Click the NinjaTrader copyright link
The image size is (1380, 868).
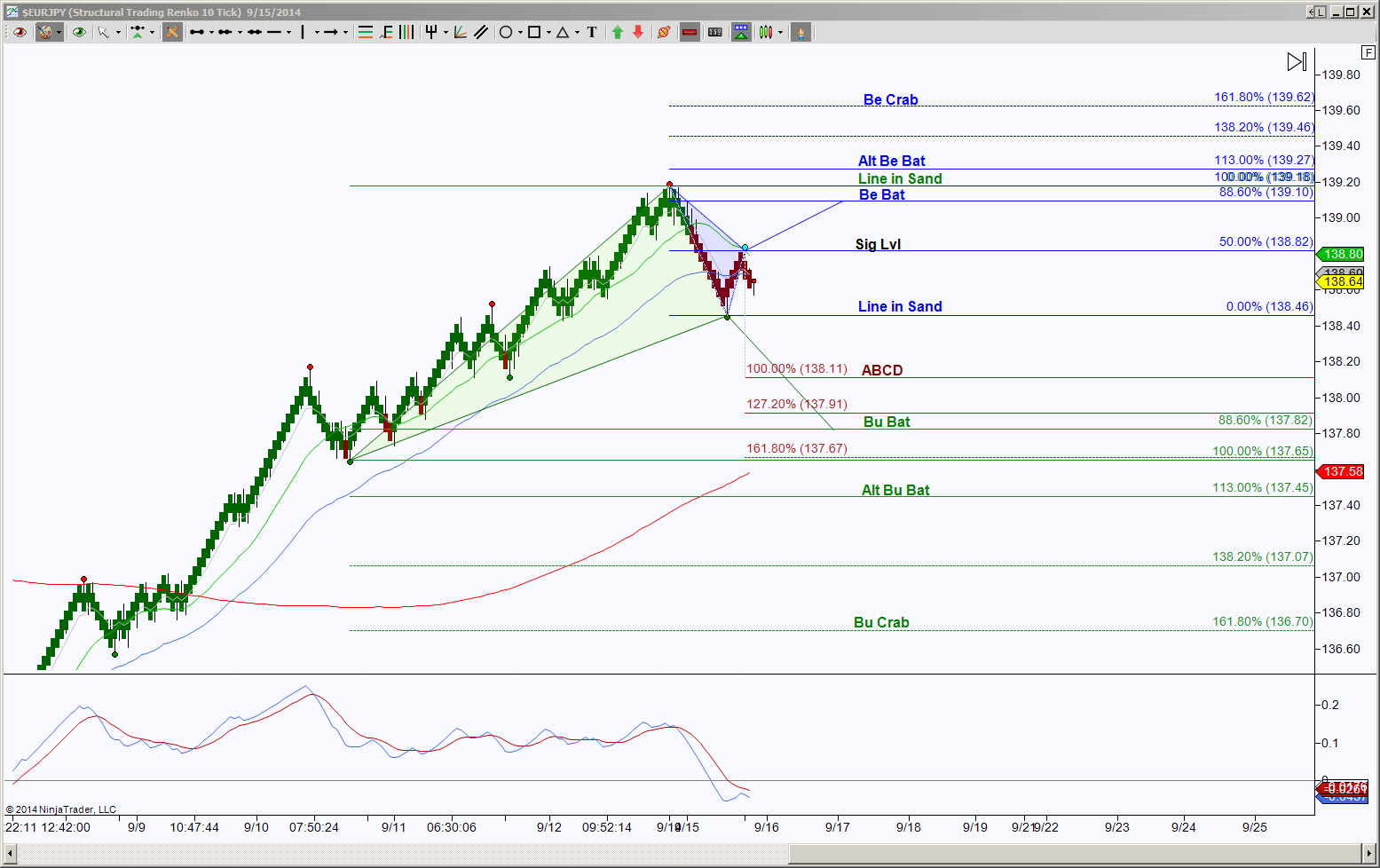pos(60,809)
